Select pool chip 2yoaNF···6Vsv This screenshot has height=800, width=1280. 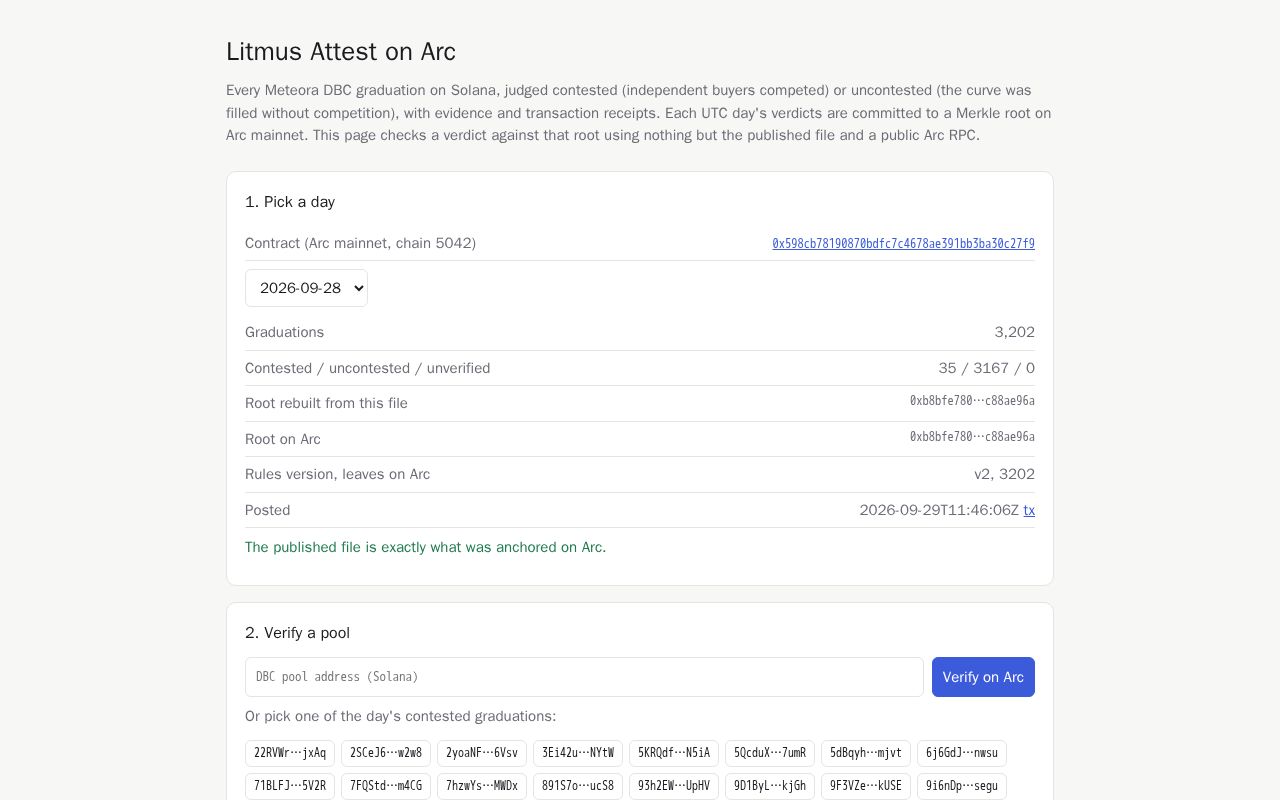tap(482, 753)
